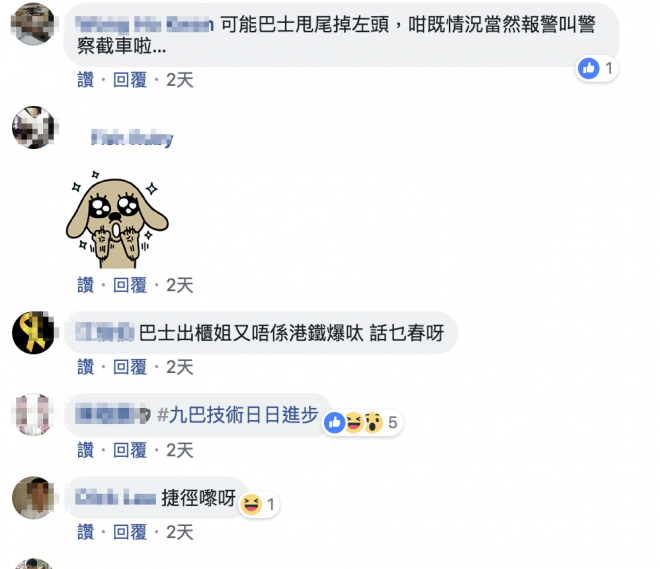This screenshot has width=660, height=569.
Task: Click the blue thumbs-up reaction on the hashtag comment
Action: point(335,423)
